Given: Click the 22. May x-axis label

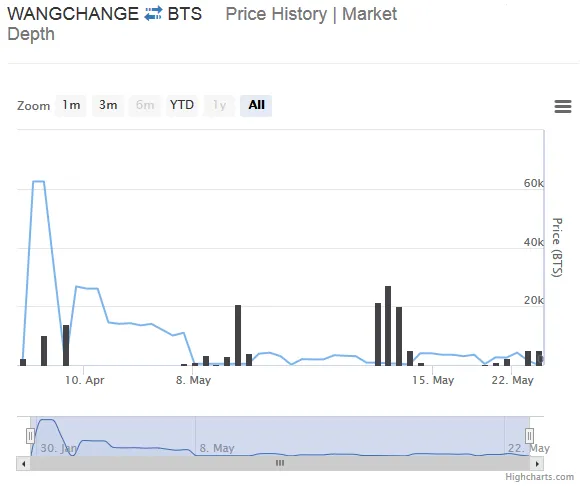Looking at the screenshot, I should tap(512, 380).
